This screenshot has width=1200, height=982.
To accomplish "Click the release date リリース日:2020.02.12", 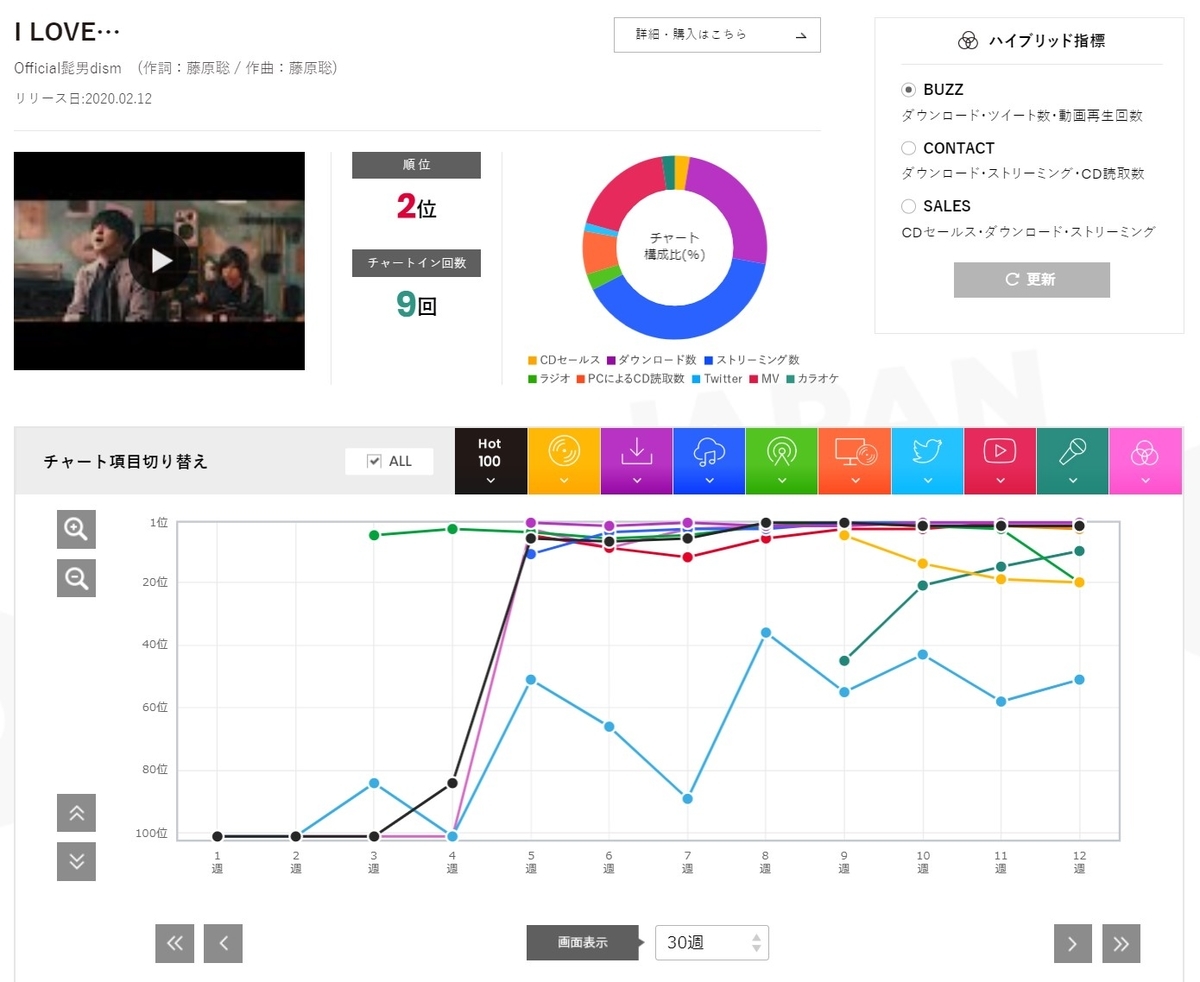I will pos(83,98).
